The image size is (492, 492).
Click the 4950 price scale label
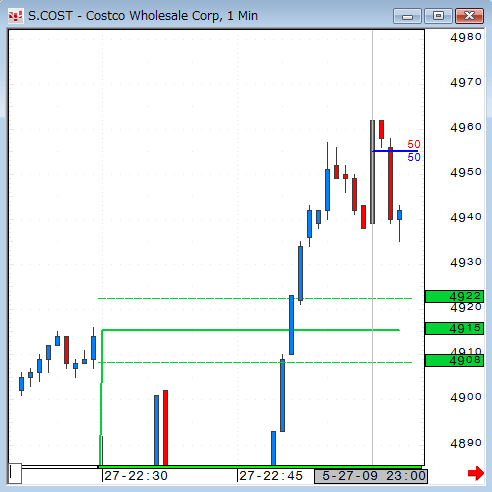click(466, 172)
